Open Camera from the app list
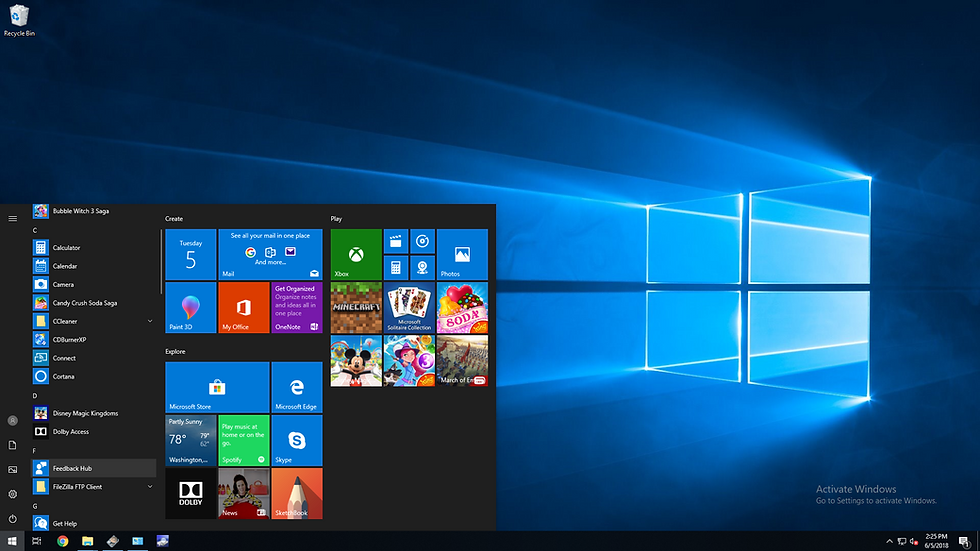Screen dimensions: 980x551 pyautogui.click(x=94, y=284)
